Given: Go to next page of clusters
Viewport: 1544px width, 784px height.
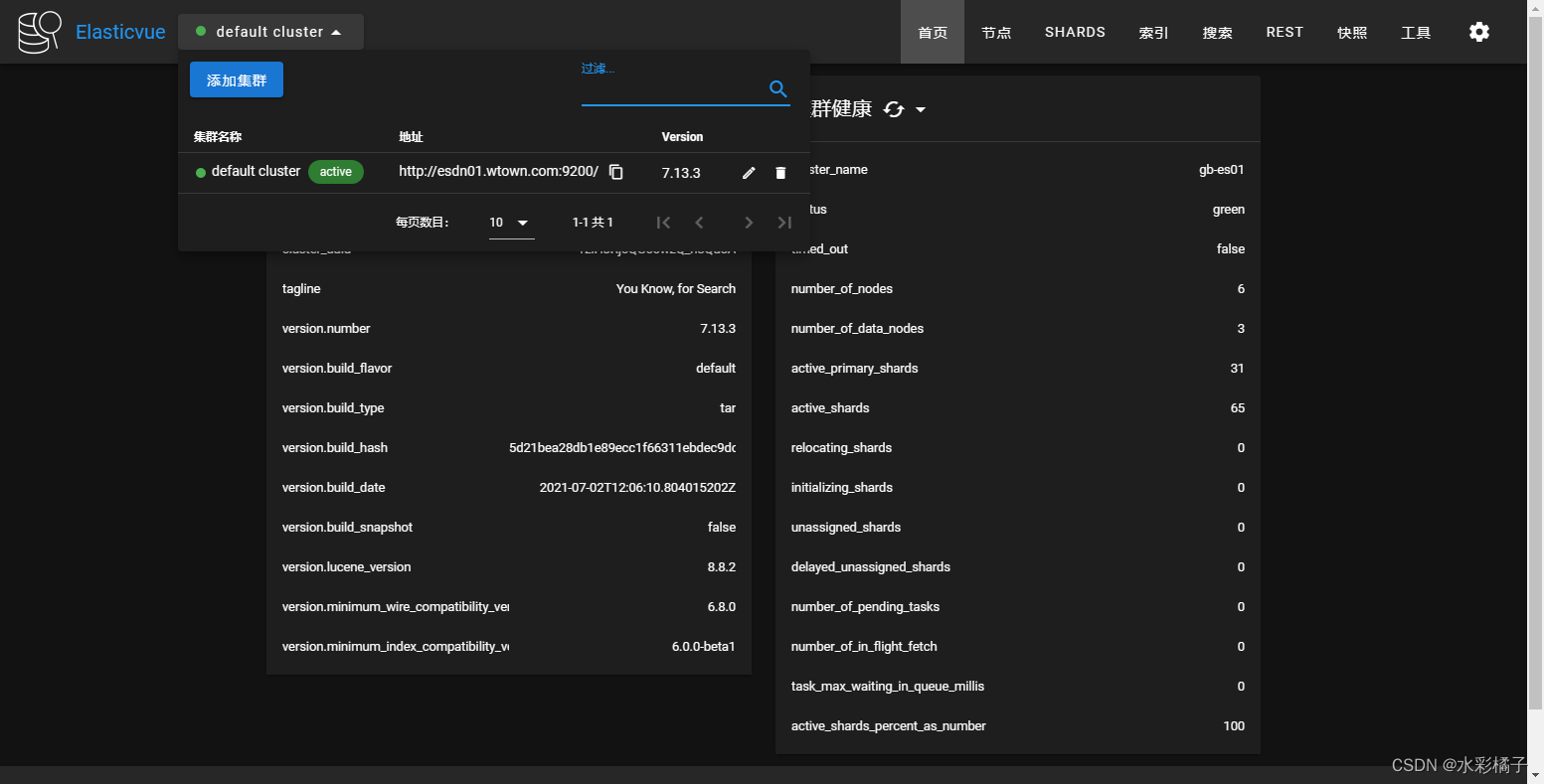Looking at the screenshot, I should coord(749,223).
